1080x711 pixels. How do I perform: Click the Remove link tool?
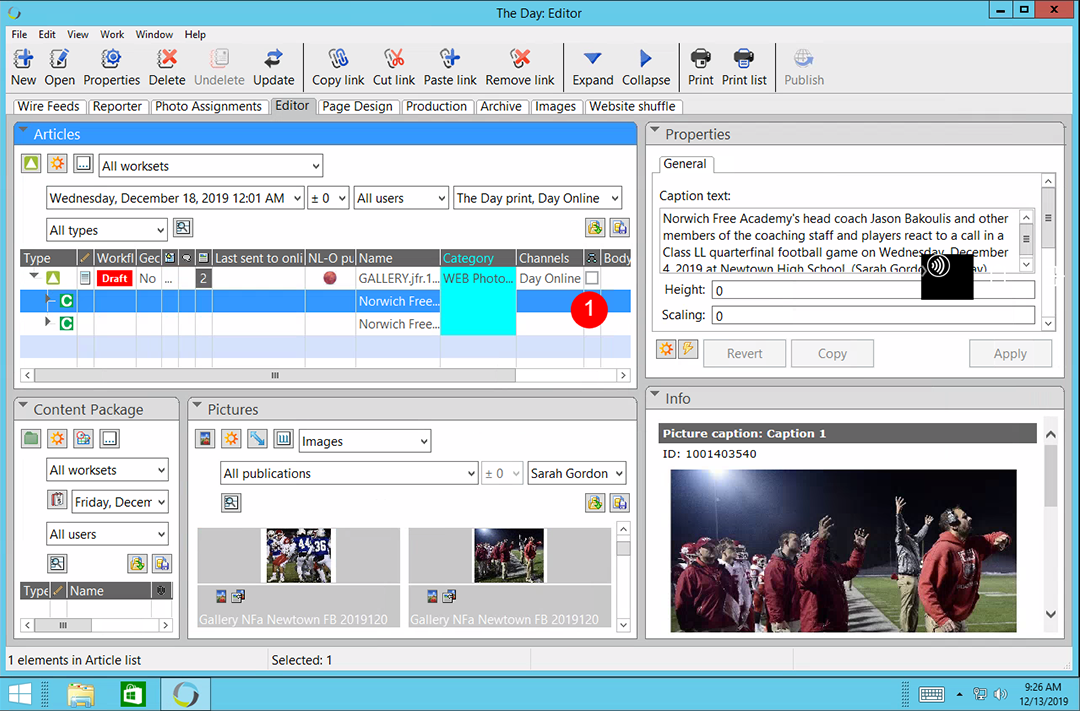[x=520, y=68]
